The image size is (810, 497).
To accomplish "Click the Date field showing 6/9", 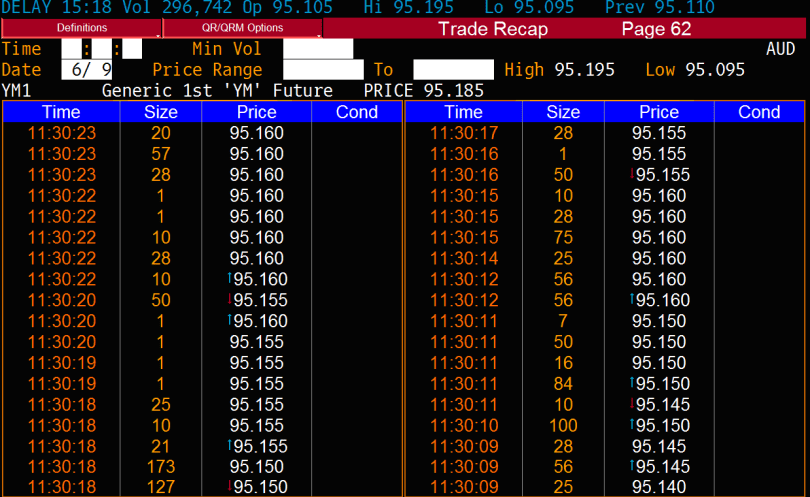I will click(88, 70).
